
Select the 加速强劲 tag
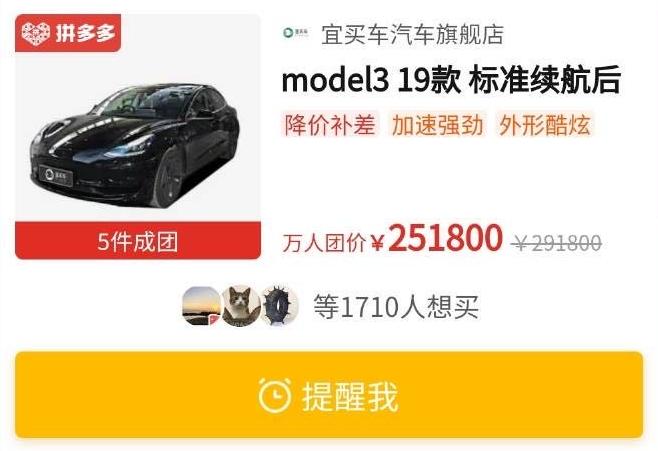pyautogui.click(x=438, y=125)
